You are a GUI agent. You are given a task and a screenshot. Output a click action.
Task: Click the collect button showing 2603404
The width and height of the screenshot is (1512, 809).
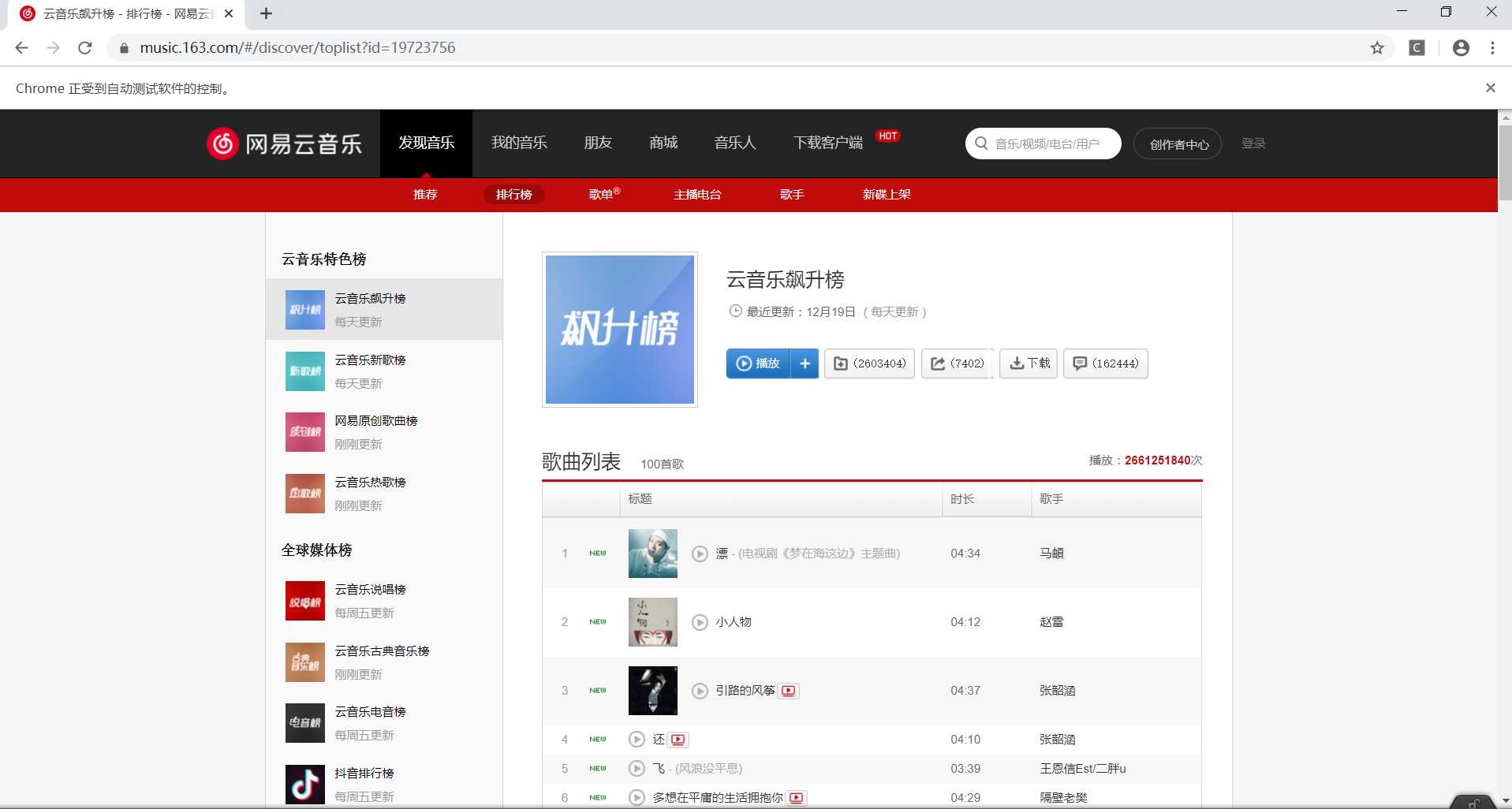tap(869, 363)
